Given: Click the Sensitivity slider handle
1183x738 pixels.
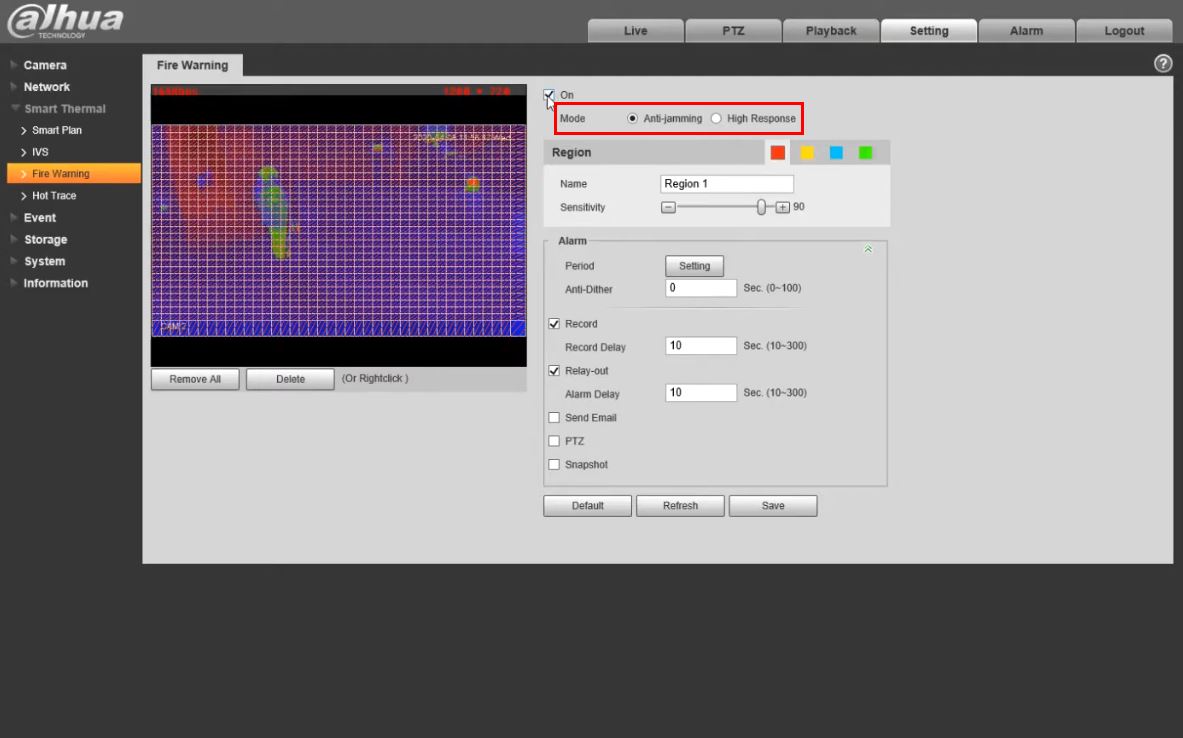Looking at the screenshot, I should click(x=761, y=207).
